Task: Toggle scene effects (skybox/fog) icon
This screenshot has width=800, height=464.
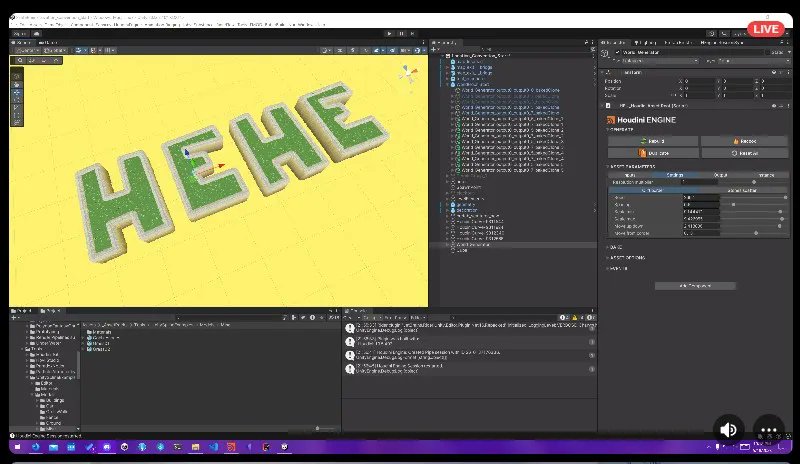Action: (x=378, y=51)
